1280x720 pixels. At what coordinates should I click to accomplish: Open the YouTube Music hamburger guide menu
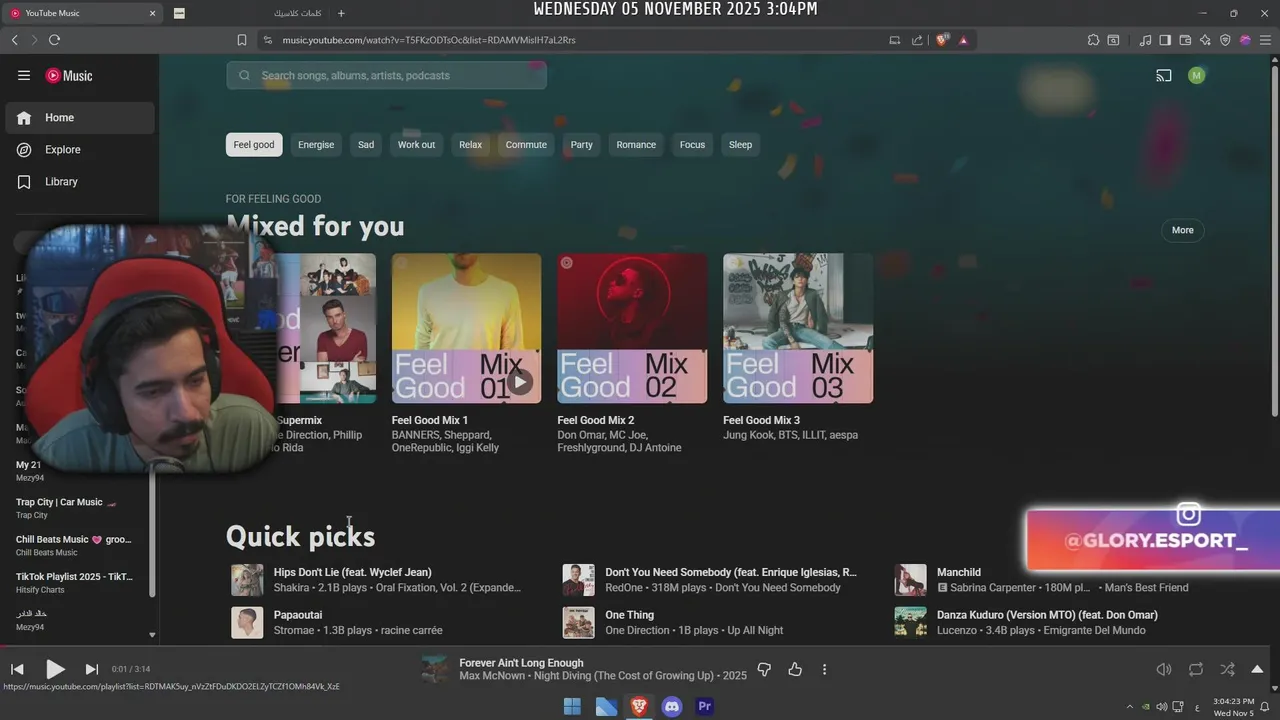coord(24,75)
